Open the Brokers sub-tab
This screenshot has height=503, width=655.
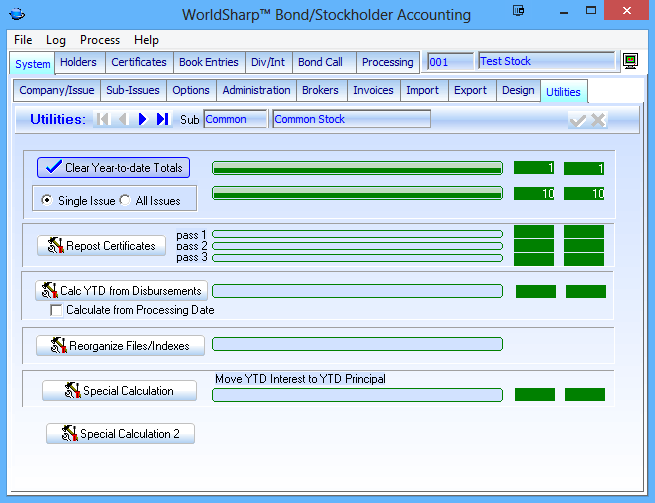320,90
